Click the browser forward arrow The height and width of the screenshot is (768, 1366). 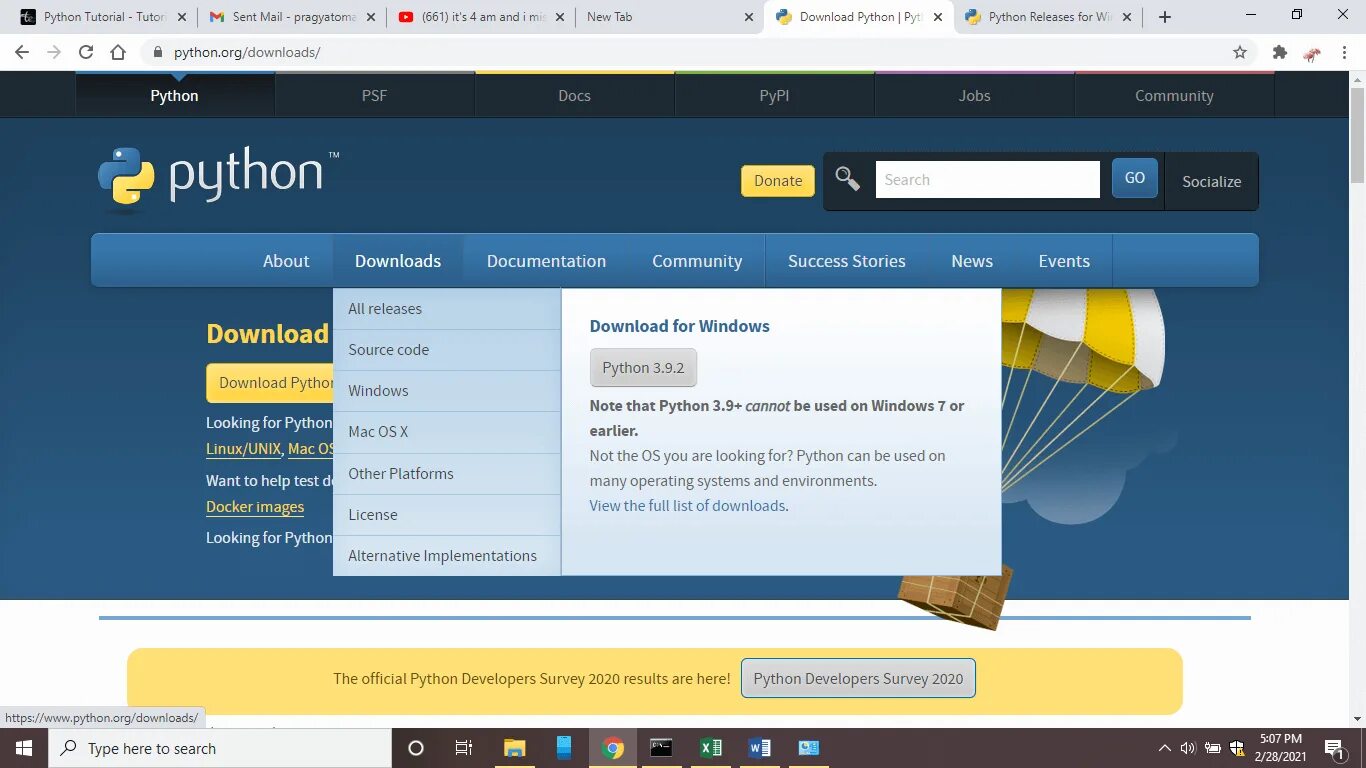[x=54, y=52]
